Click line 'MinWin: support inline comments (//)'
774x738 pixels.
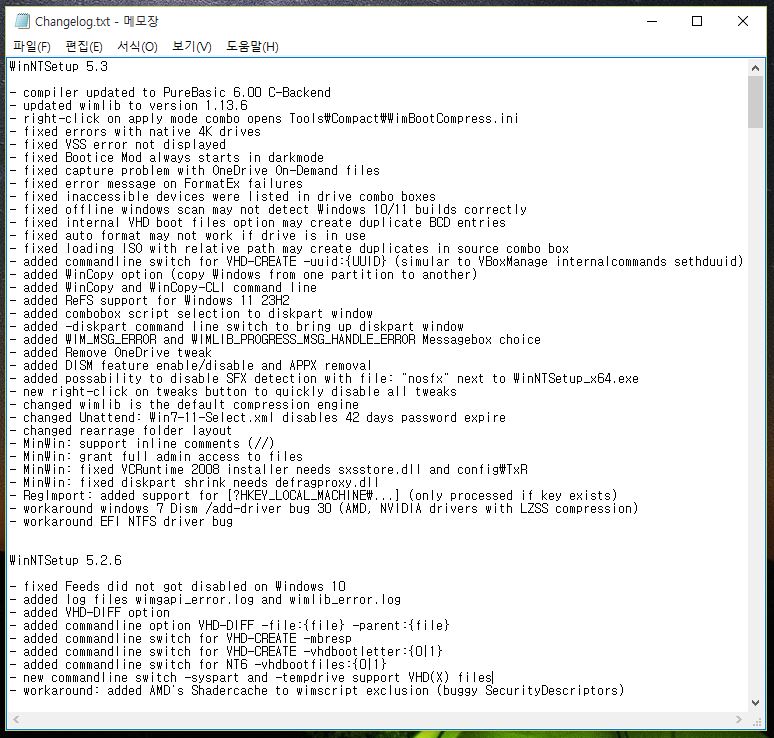(142, 443)
